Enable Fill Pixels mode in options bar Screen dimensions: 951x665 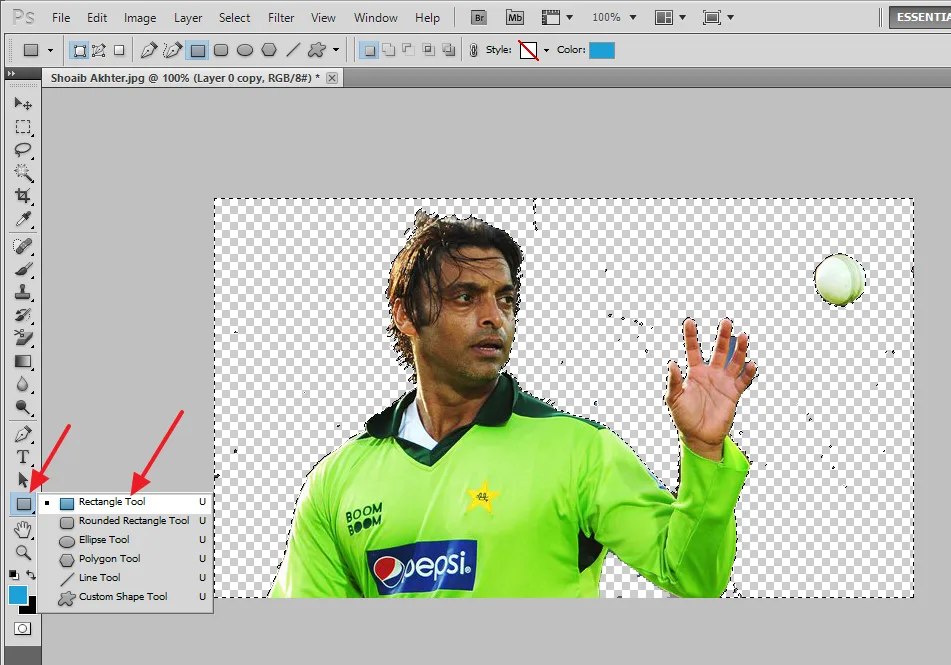coord(119,50)
